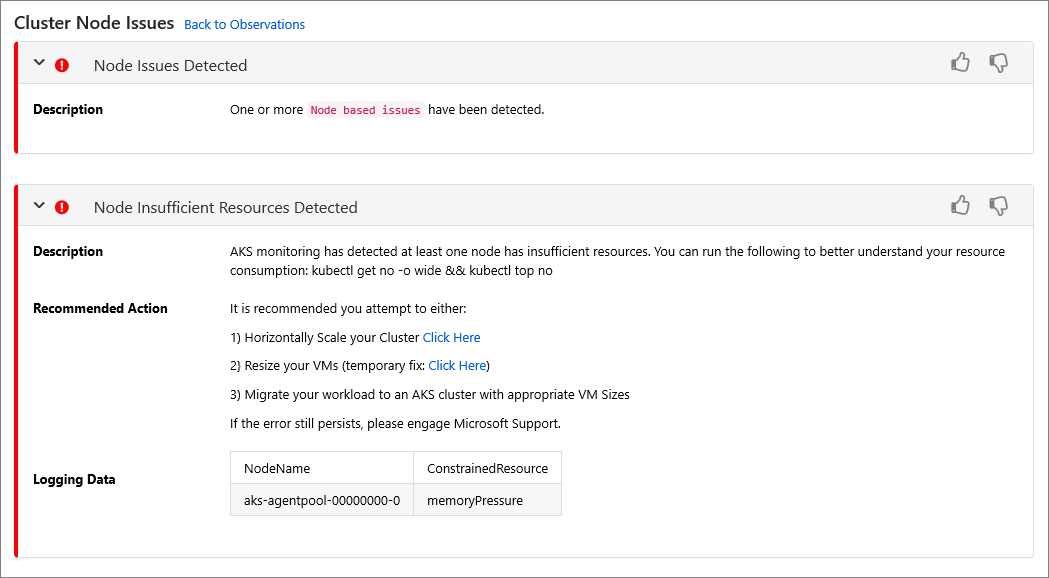Select the aks-agentpool-00000000-0 table cell
The width and height of the screenshot is (1049, 578).
tap(322, 500)
